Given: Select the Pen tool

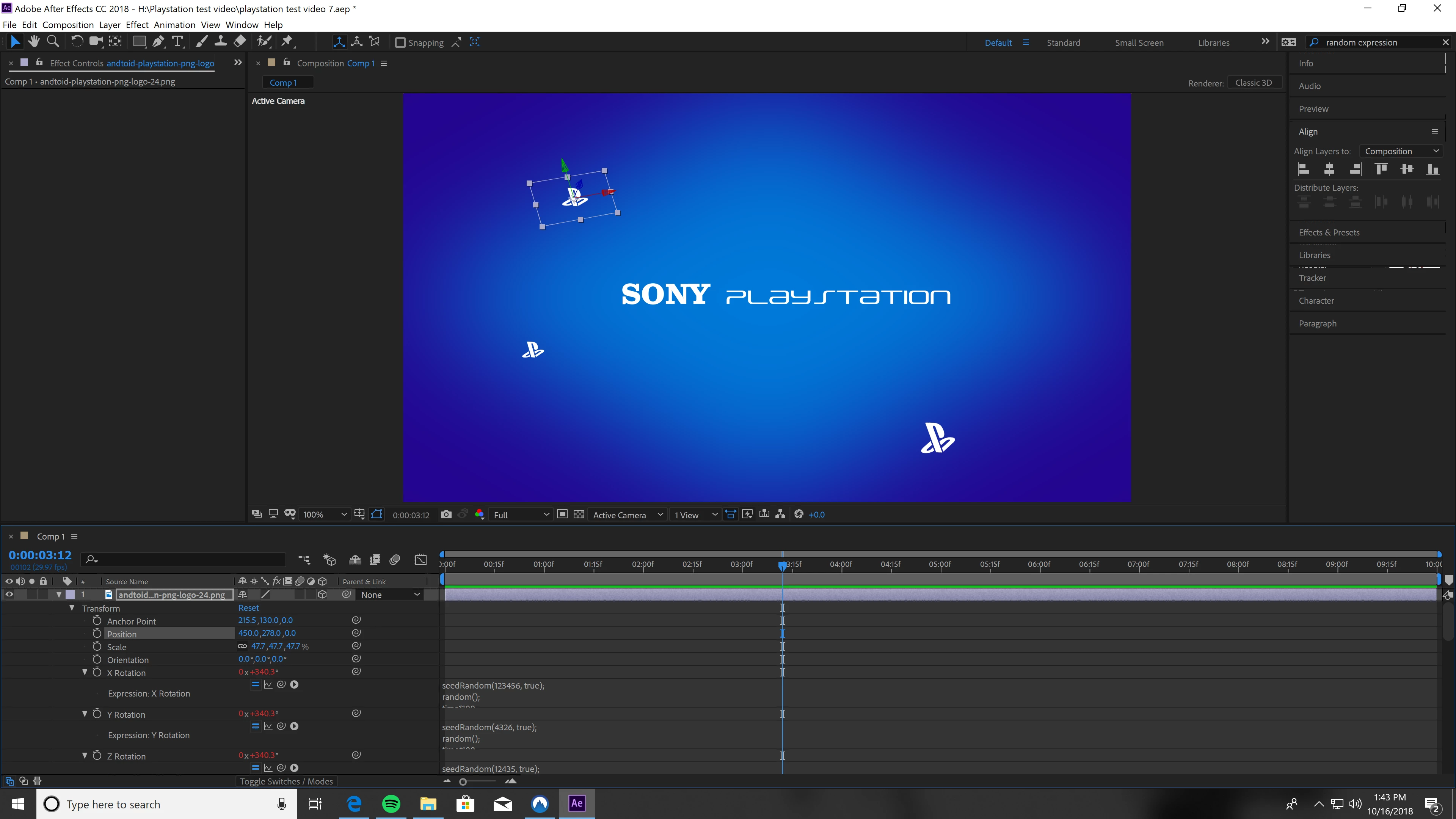Looking at the screenshot, I should [x=158, y=41].
